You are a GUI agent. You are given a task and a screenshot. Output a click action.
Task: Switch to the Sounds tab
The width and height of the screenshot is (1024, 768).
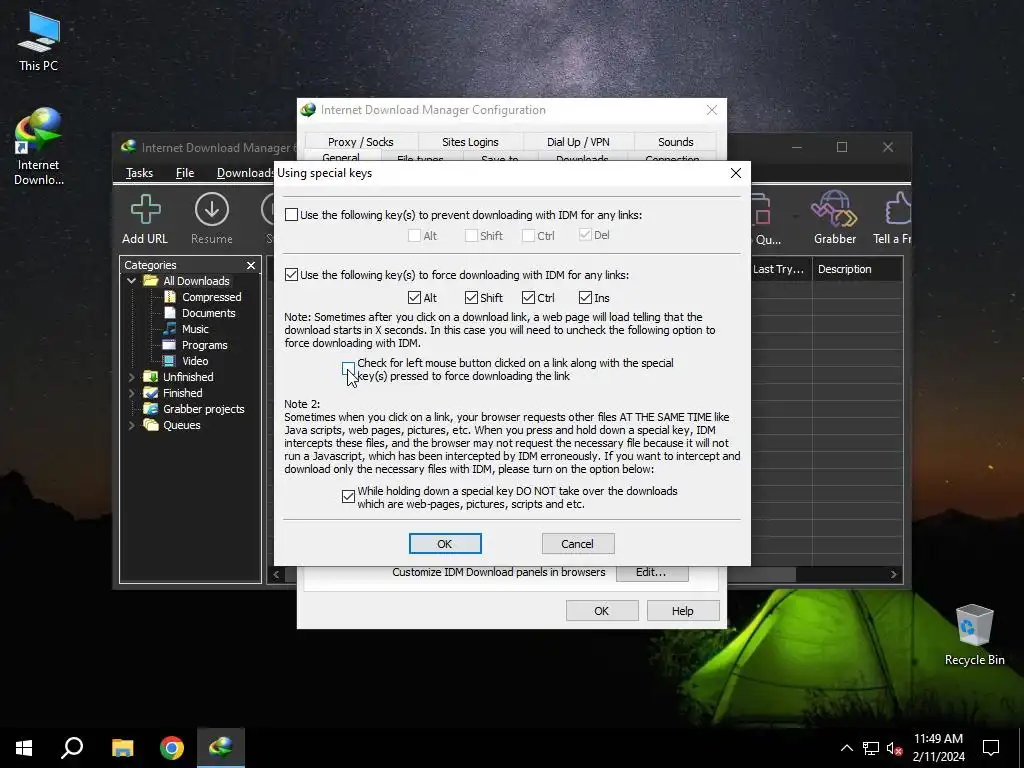675,142
